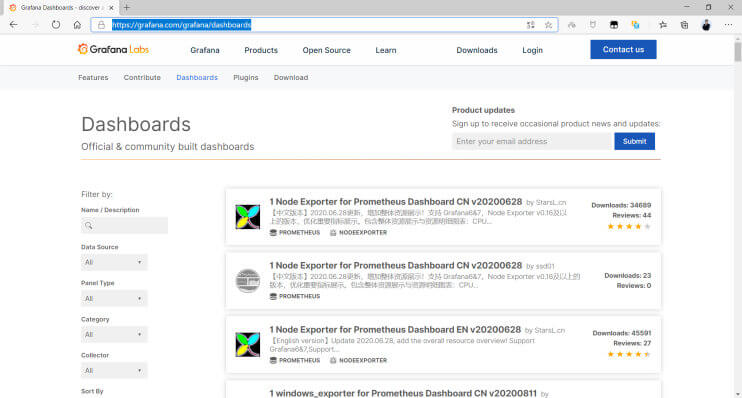Open the user profile avatar icon
Viewport: 742px width, 398px height.
point(706,25)
